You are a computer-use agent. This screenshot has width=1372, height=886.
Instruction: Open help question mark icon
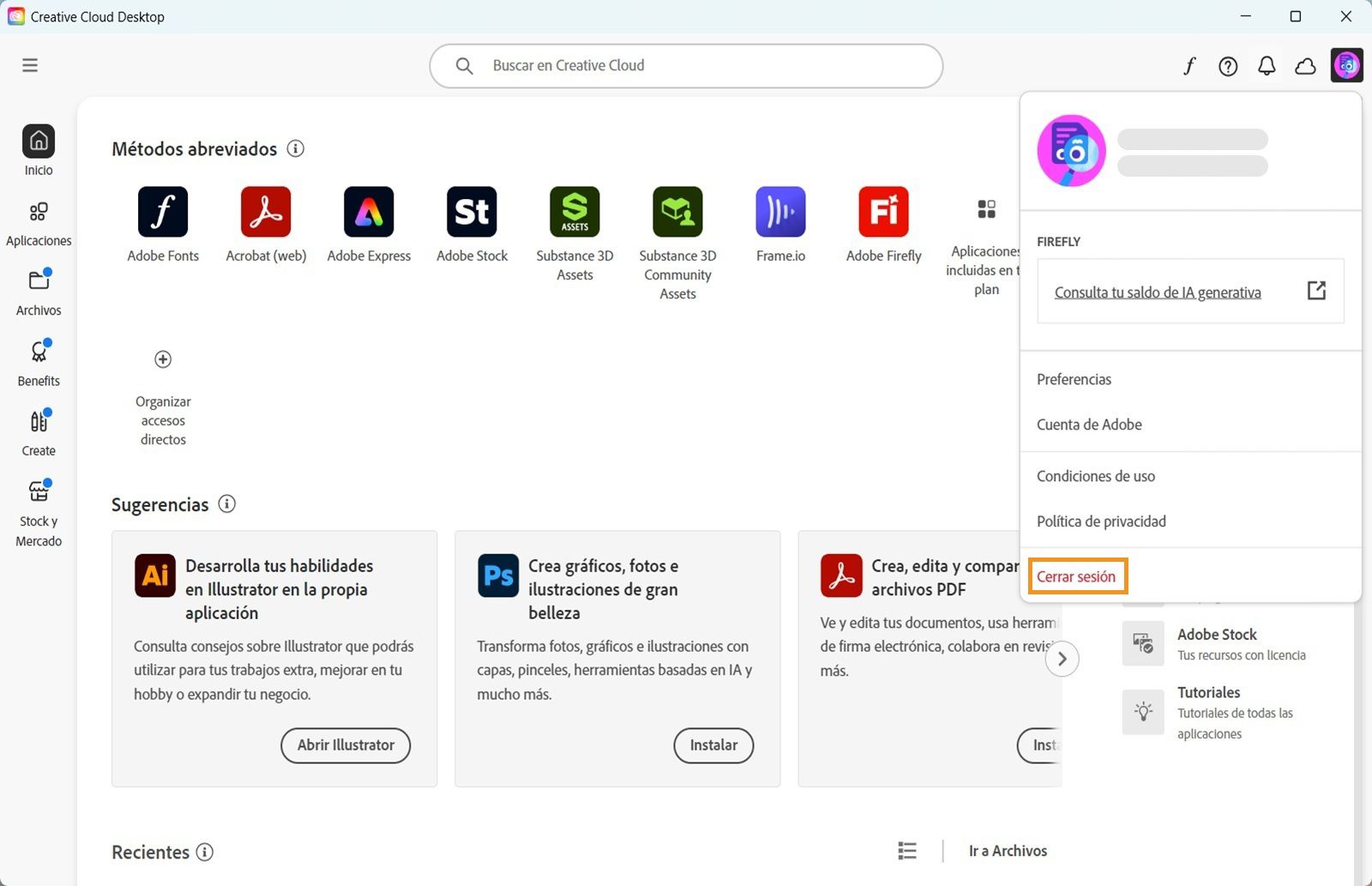[1228, 66]
